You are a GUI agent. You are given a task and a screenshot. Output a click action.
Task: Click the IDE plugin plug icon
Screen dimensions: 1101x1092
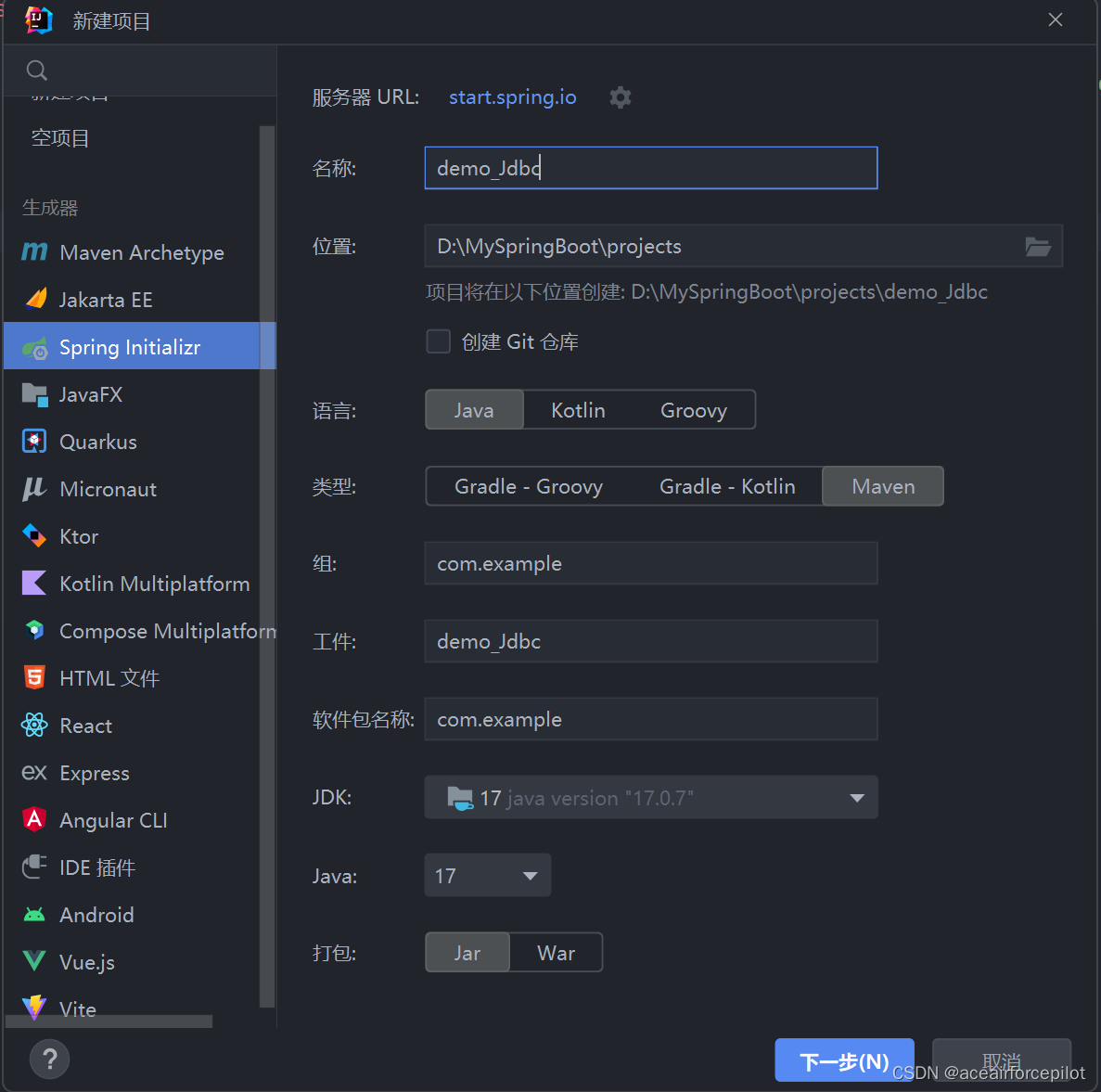[34, 867]
